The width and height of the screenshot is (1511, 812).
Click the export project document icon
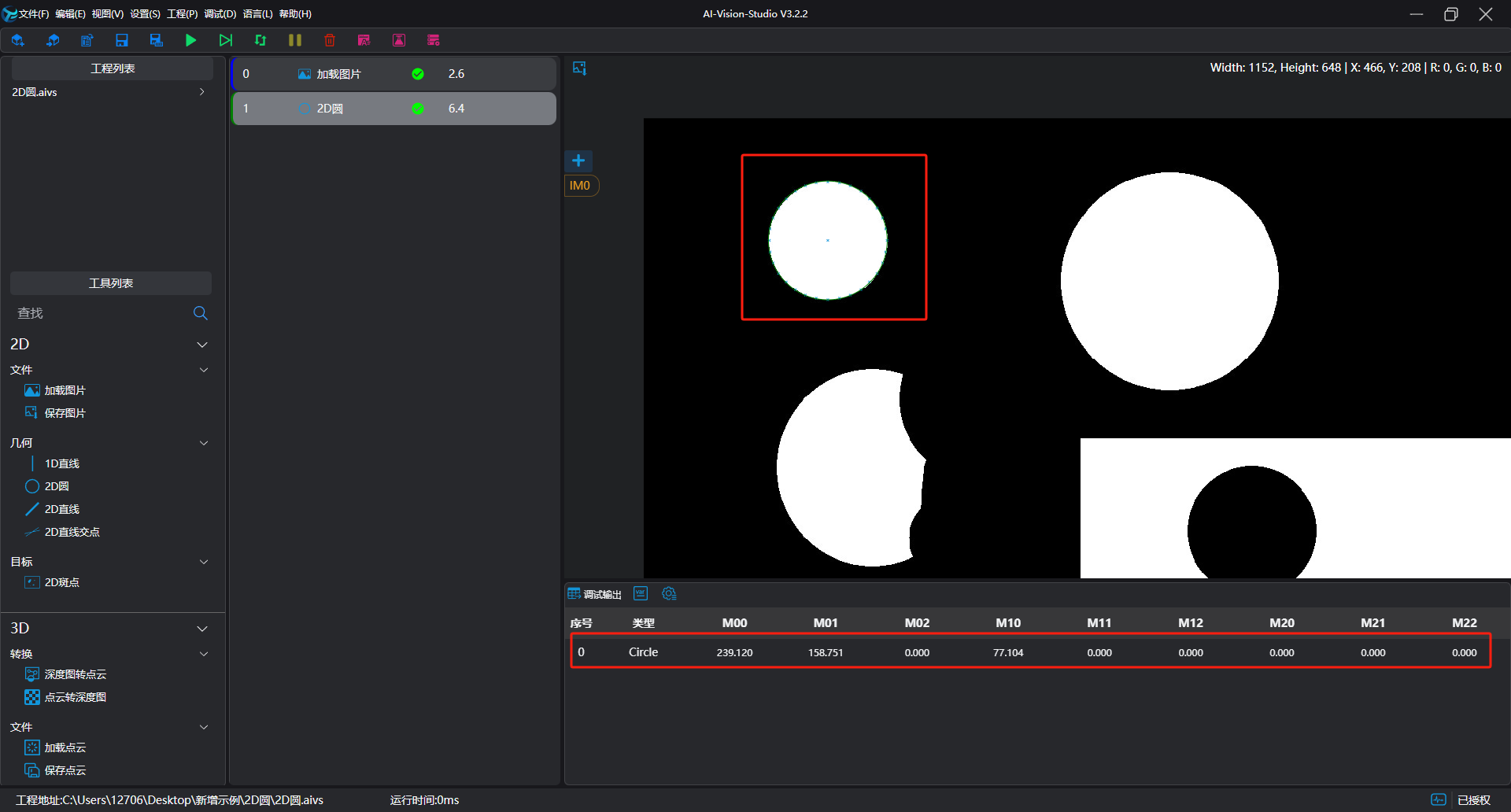[87, 40]
